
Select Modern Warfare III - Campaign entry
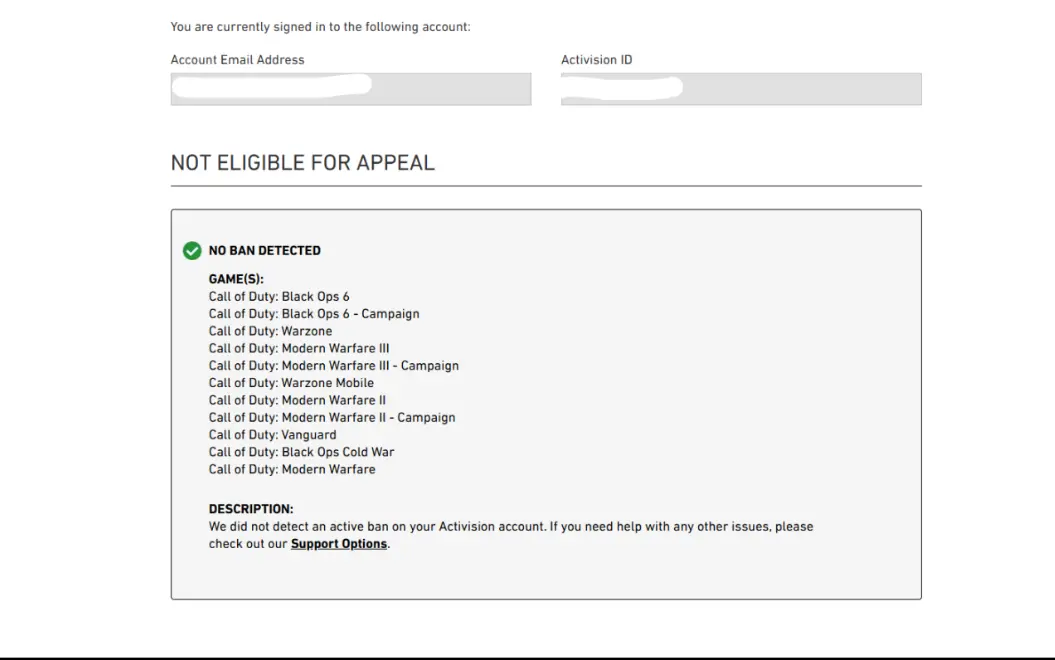coord(333,366)
